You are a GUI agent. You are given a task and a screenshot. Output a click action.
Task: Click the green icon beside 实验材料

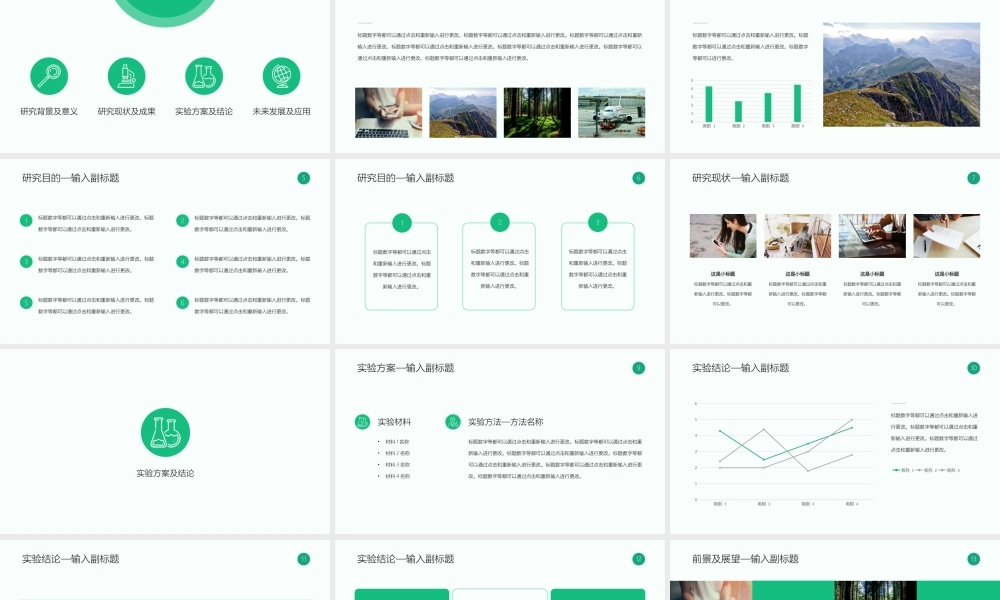(362, 422)
